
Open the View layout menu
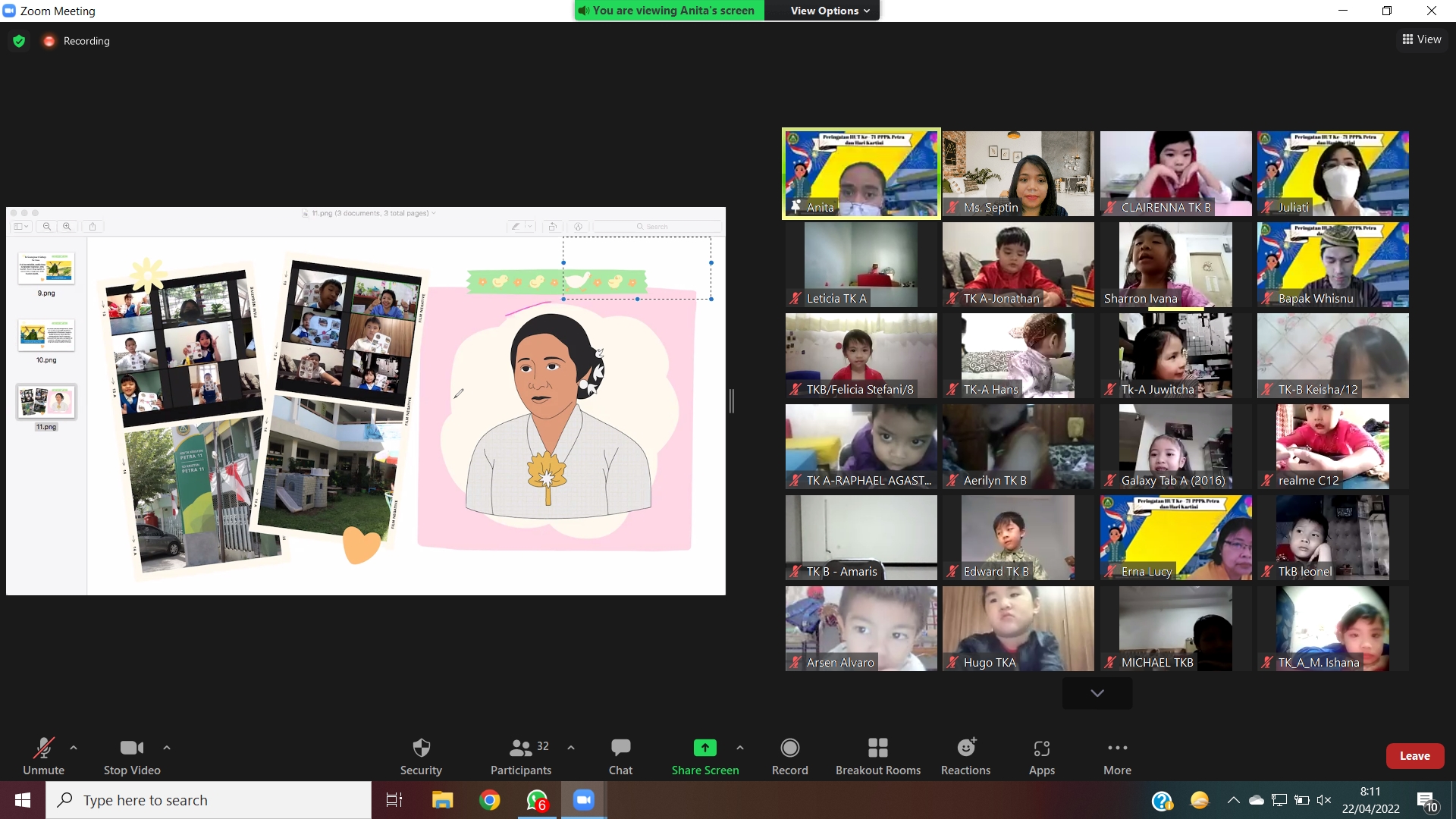1422,39
